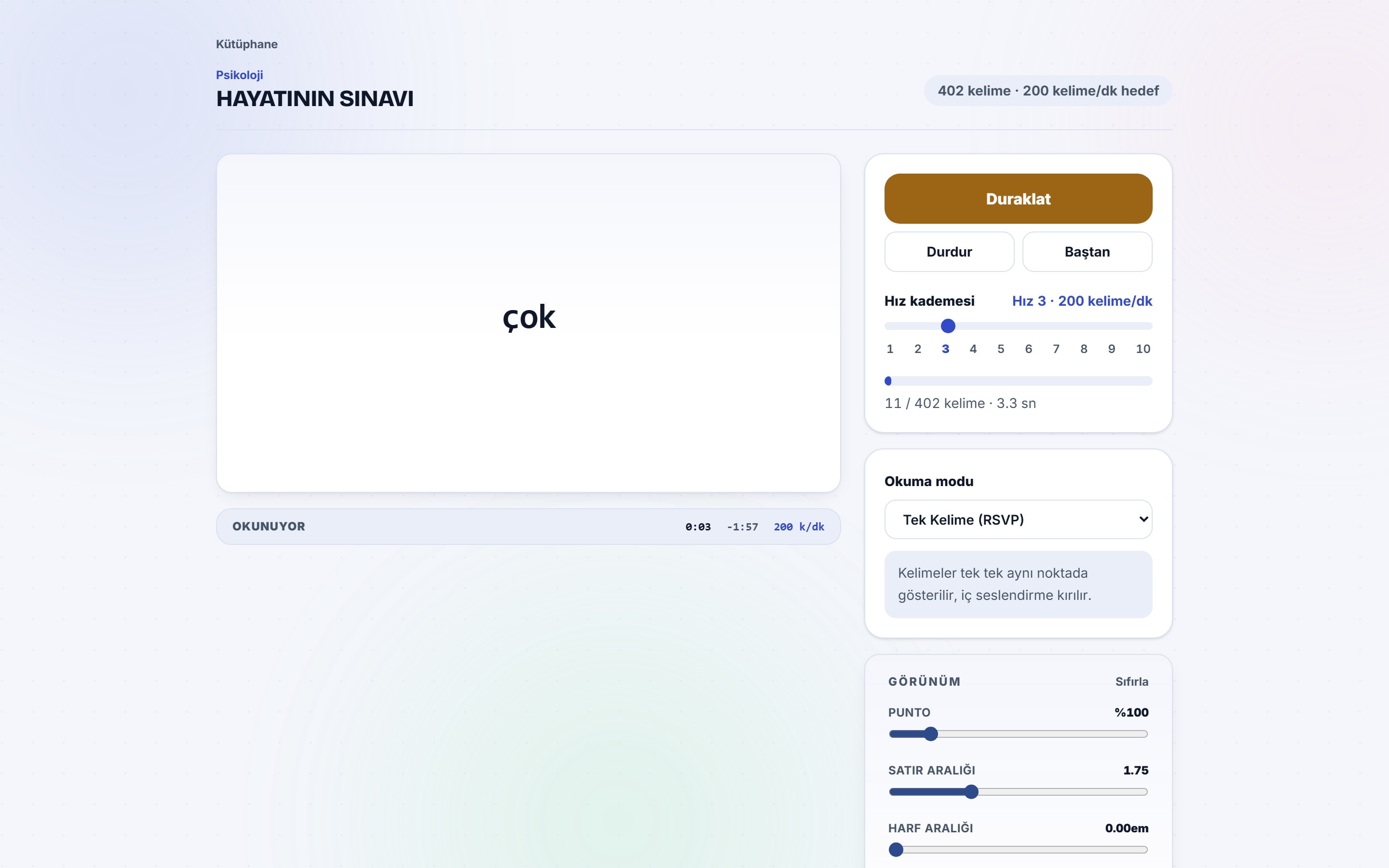The height and width of the screenshot is (868, 1389).
Task: Set speed level to 9 tick
Action: [x=1112, y=349]
